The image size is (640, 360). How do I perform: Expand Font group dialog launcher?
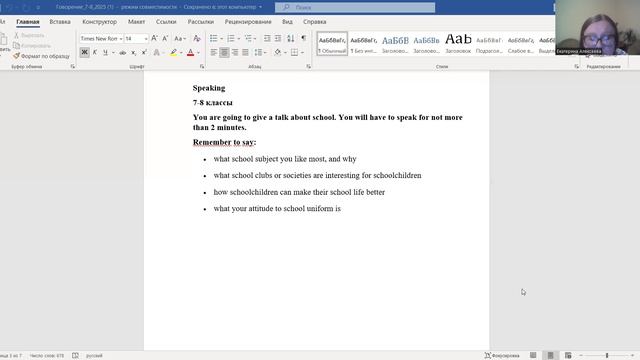pos(202,66)
